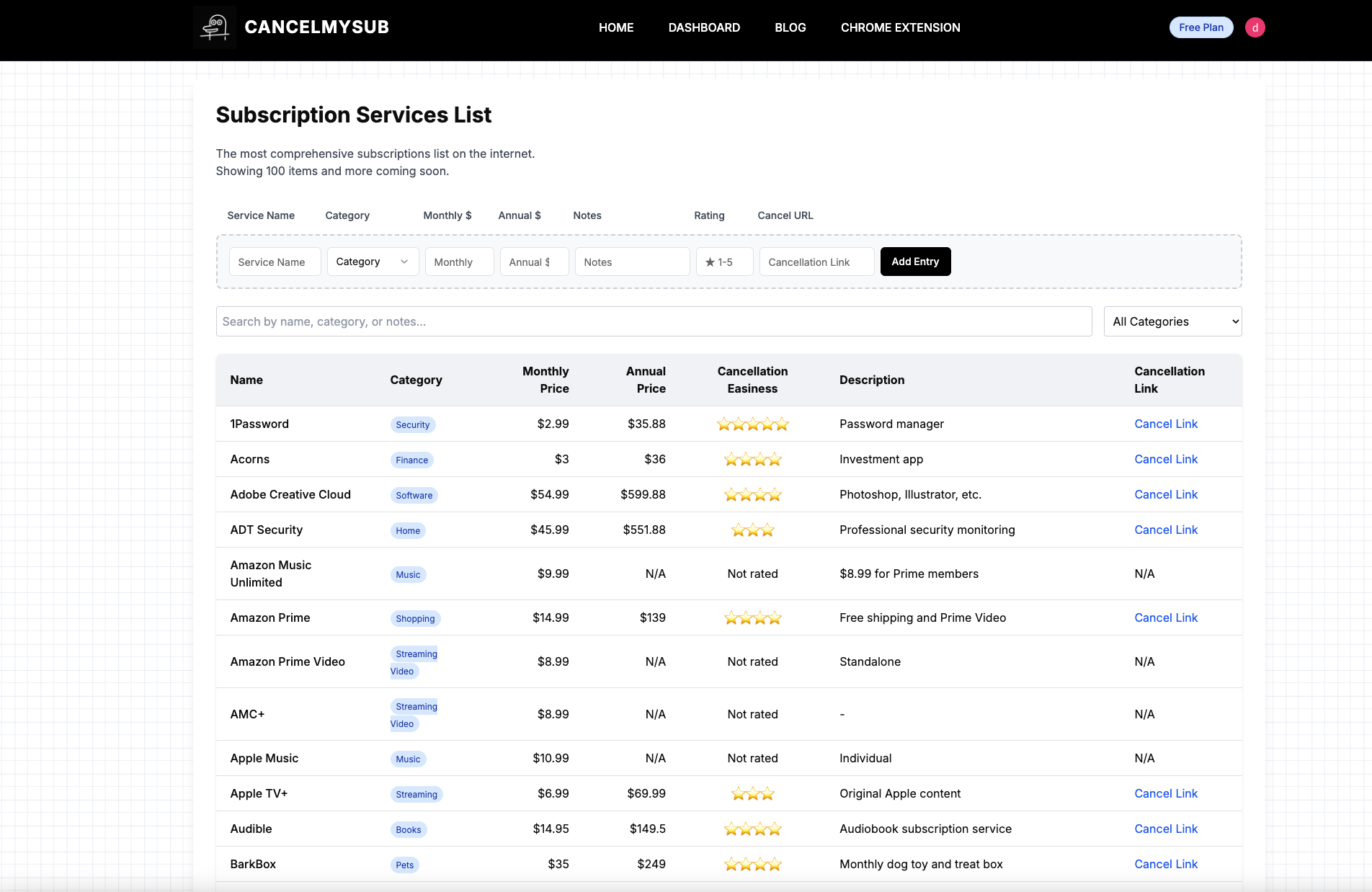1372x892 pixels.
Task: Click the '$8.99 for Prime members' description
Action: click(909, 574)
